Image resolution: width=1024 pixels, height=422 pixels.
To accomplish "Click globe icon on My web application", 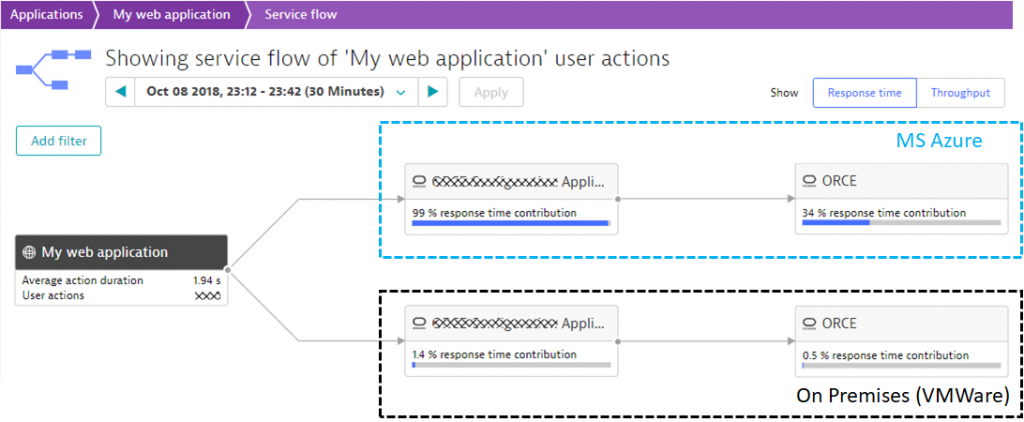I will point(28,252).
